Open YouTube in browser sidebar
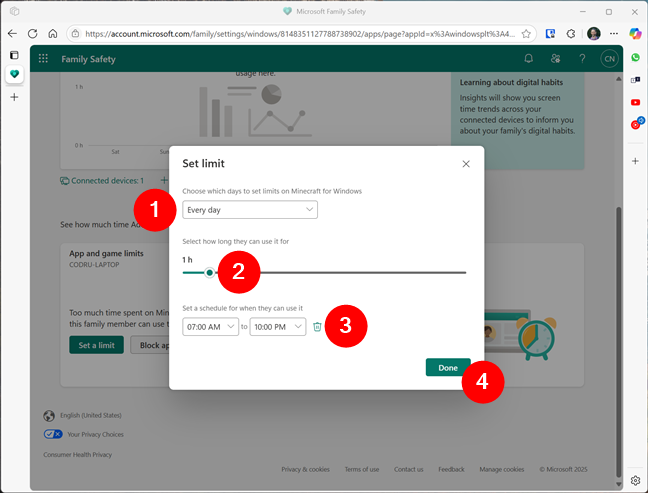The image size is (648, 493). [636, 102]
